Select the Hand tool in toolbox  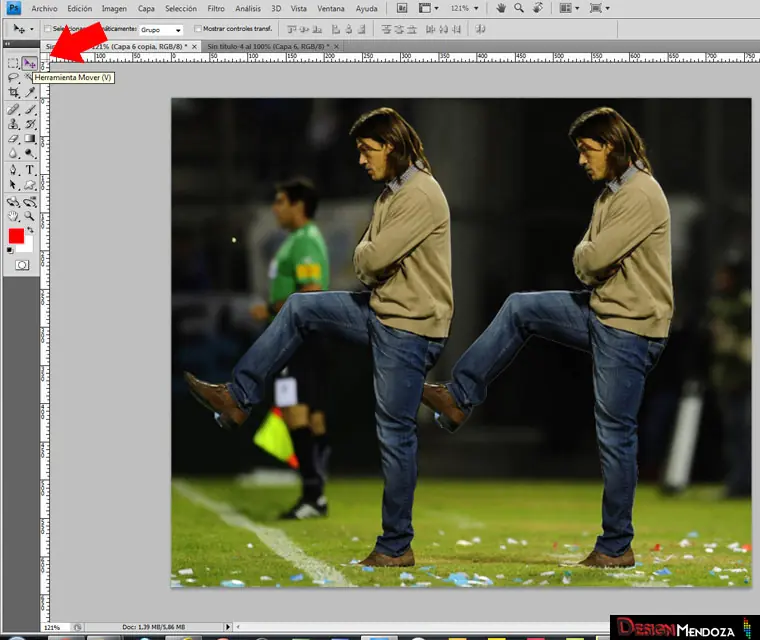tap(13, 216)
